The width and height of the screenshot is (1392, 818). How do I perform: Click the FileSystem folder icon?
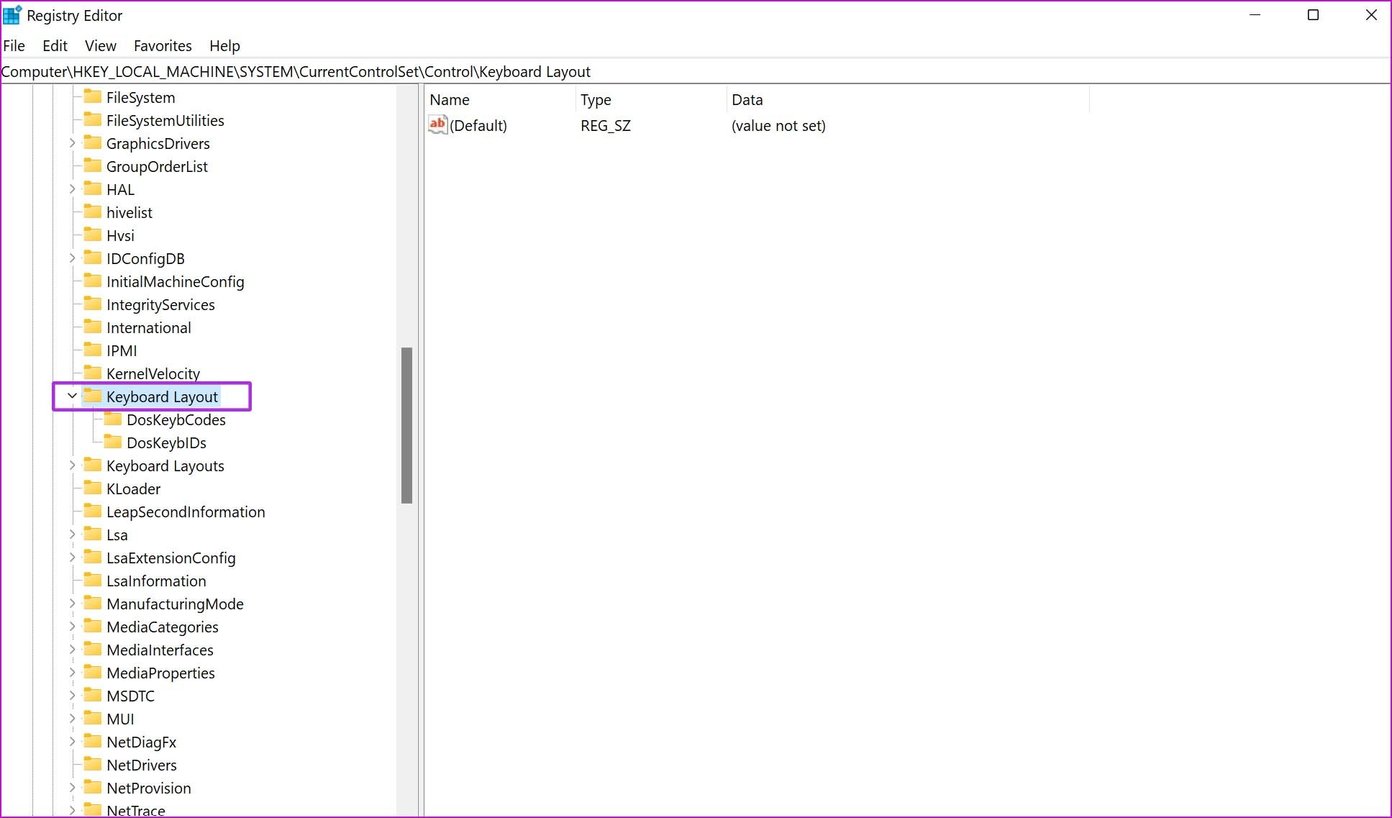[x=92, y=97]
